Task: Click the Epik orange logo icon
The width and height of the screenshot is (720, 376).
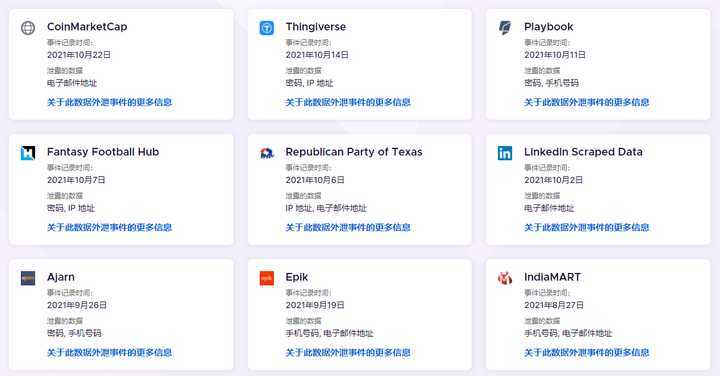Action: coord(267,278)
